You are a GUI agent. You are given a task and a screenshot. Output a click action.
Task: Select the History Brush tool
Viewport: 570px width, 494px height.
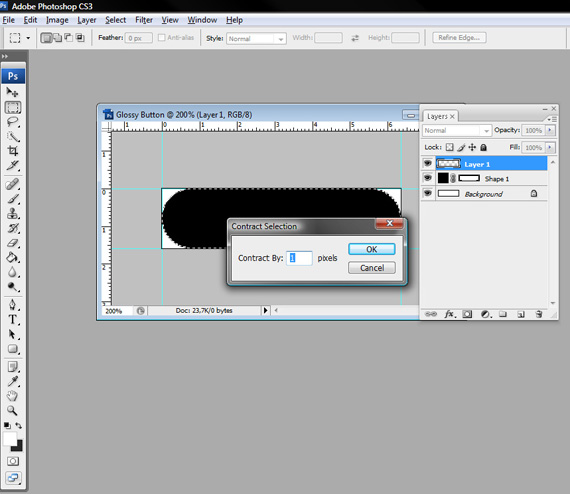(x=13, y=228)
